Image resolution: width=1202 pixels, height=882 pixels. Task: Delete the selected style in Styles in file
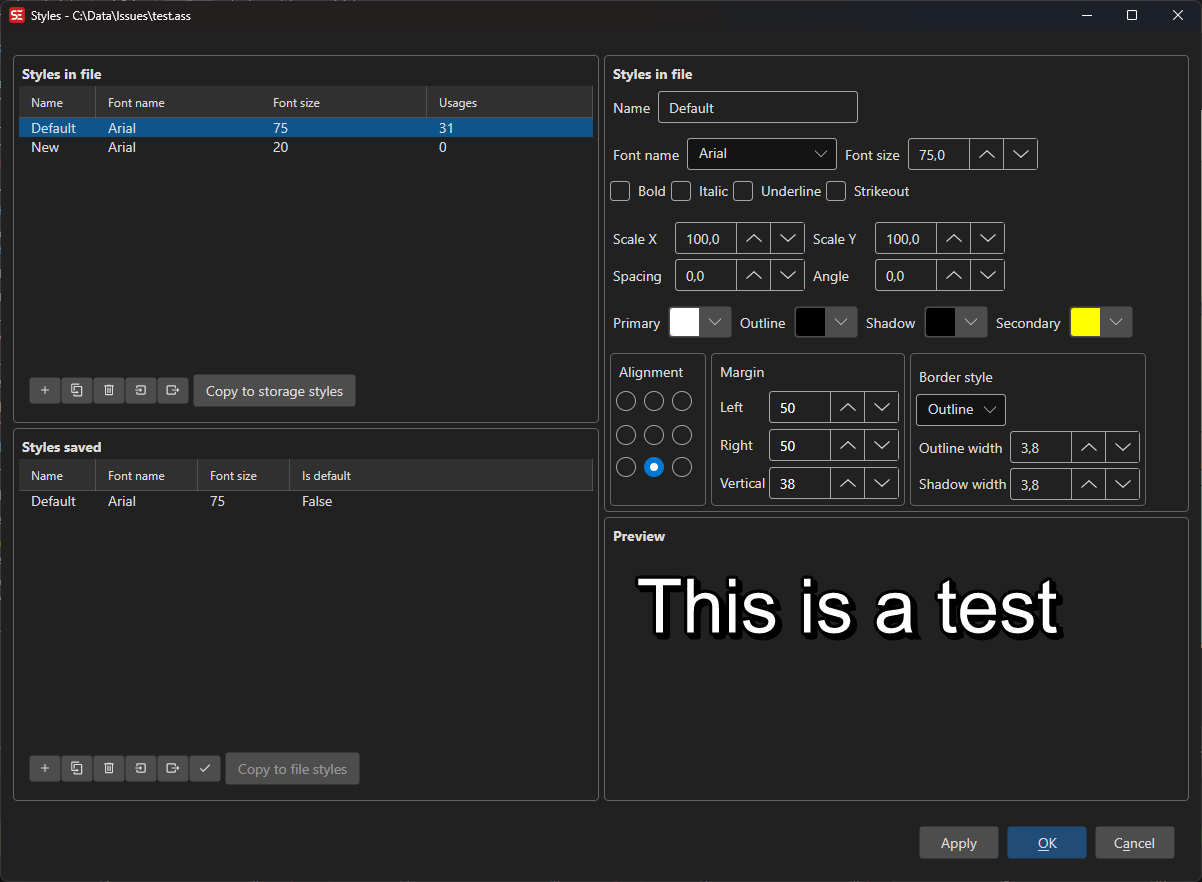click(x=109, y=391)
